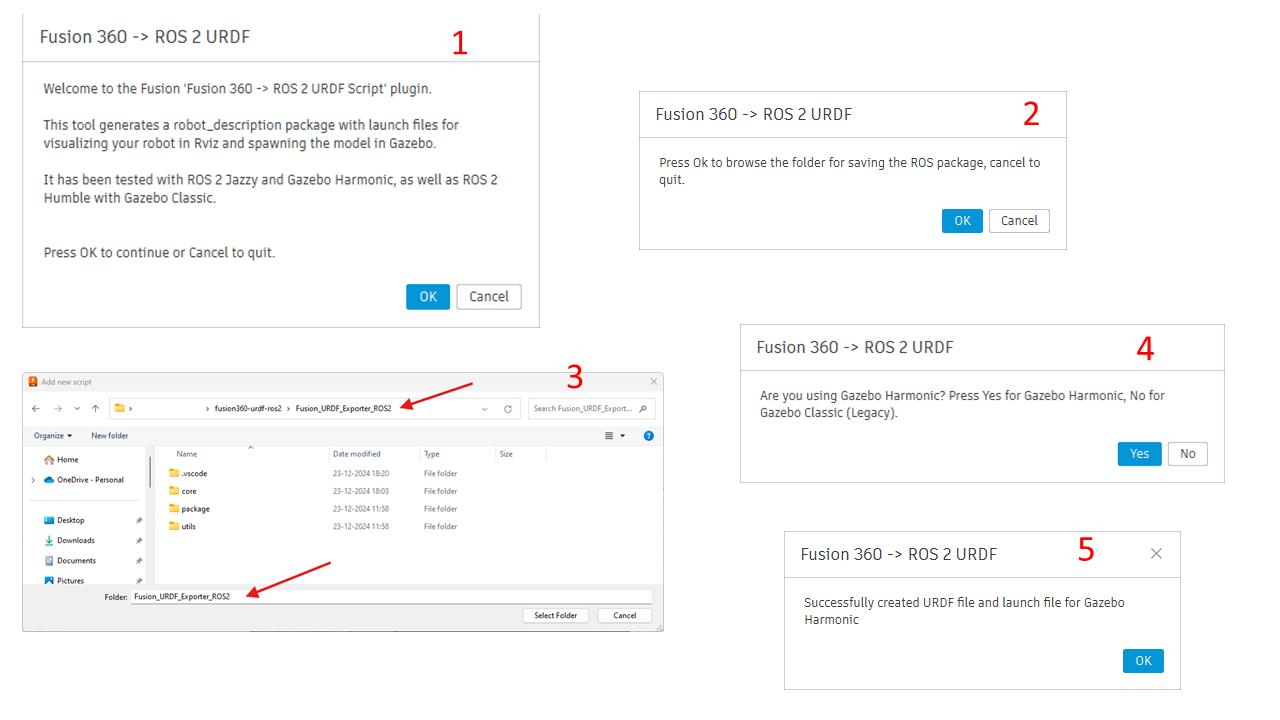This screenshot has height=720, width=1280.
Task: Select the core folder
Action: tap(189, 491)
